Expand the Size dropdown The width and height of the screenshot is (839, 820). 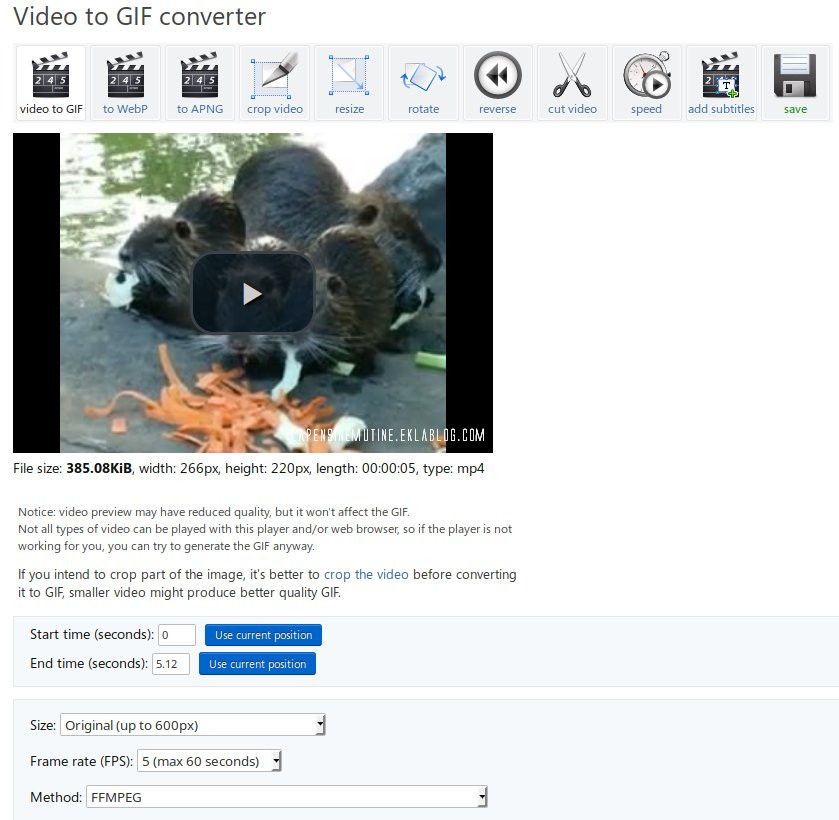click(x=193, y=725)
